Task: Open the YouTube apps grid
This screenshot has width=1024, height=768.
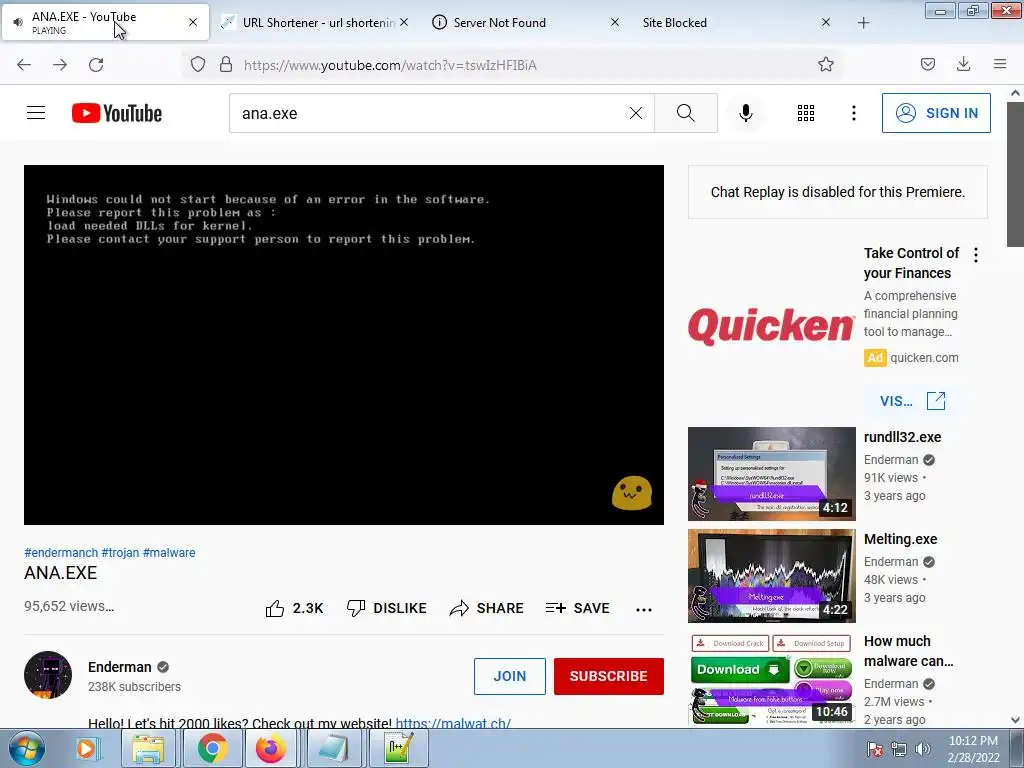Action: click(x=806, y=113)
